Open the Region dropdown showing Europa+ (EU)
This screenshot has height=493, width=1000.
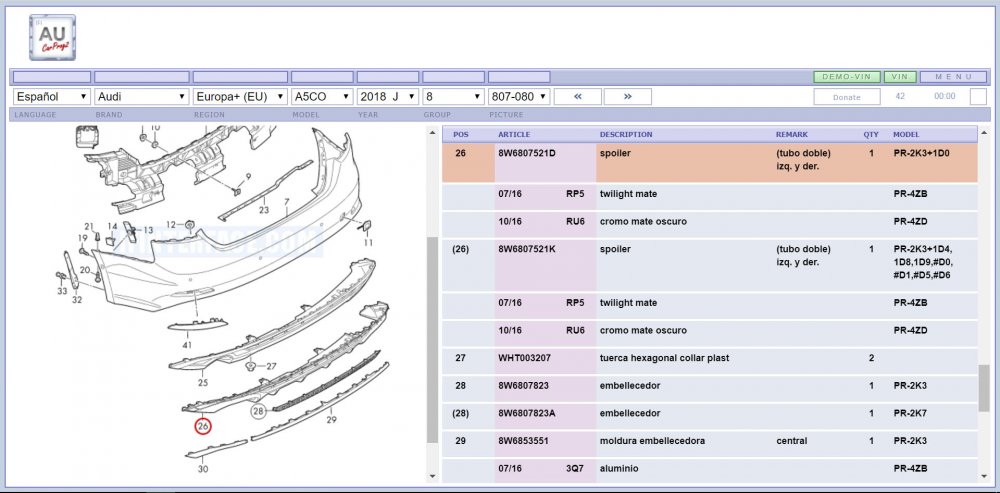point(240,96)
